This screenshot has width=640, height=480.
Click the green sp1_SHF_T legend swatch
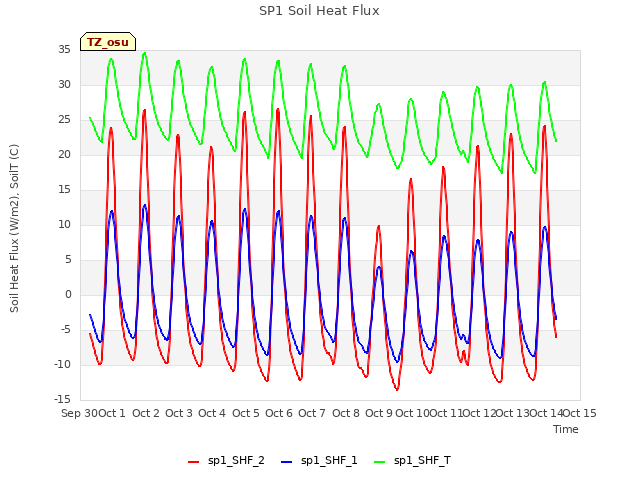pyautogui.click(x=380, y=462)
